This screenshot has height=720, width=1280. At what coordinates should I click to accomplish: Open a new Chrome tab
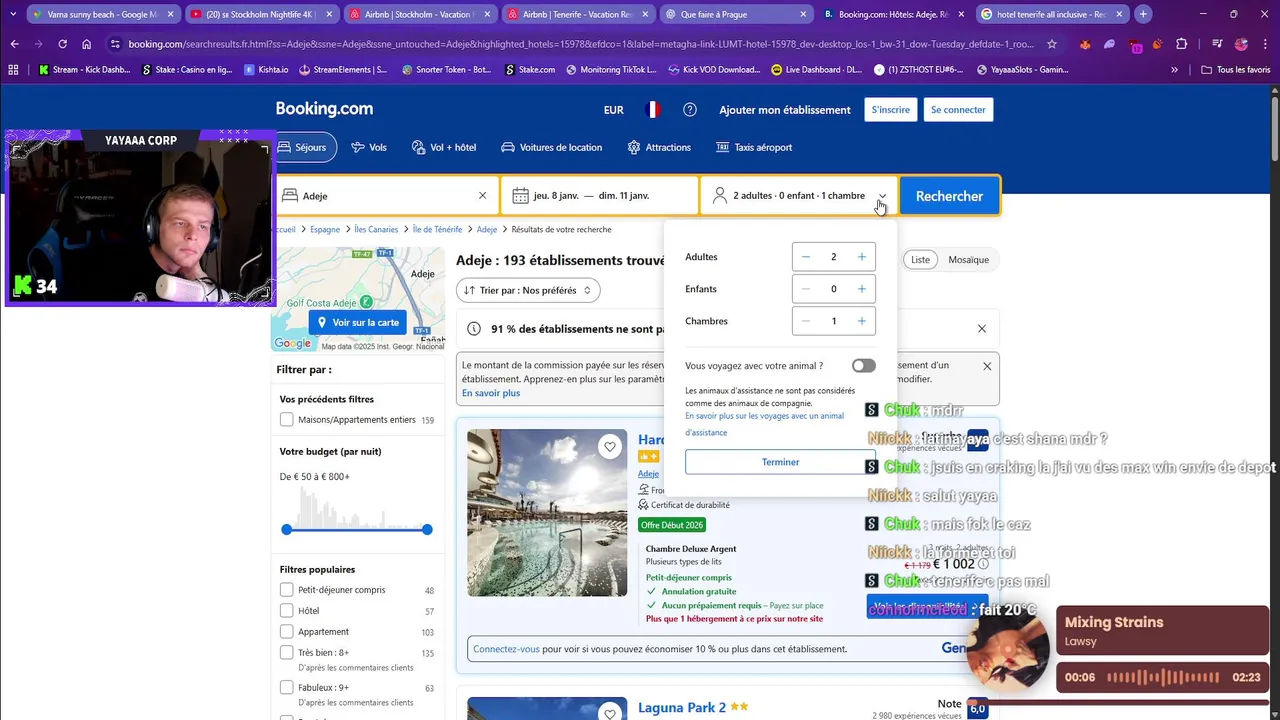tap(1143, 14)
